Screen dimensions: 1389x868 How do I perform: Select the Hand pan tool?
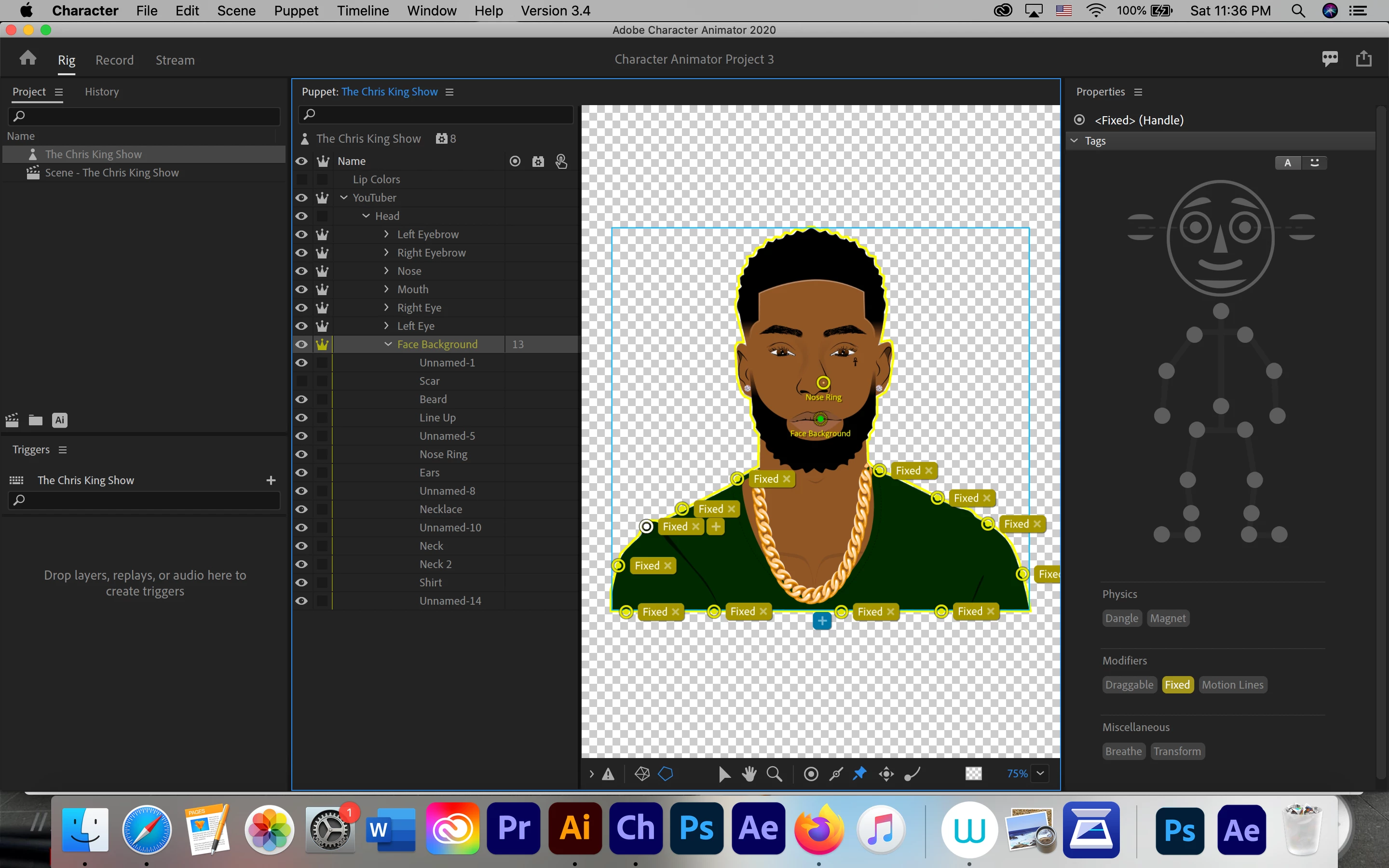(x=749, y=774)
